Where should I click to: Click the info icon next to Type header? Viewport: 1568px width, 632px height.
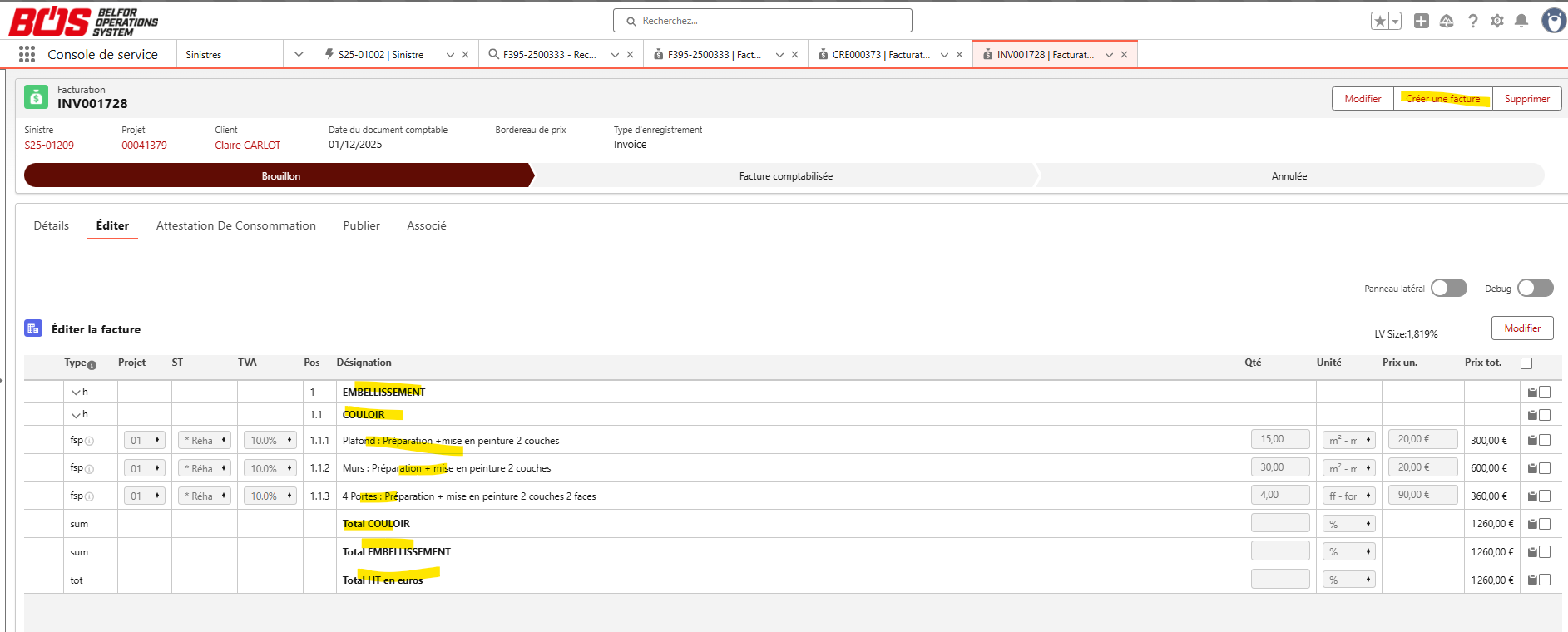tap(92, 365)
